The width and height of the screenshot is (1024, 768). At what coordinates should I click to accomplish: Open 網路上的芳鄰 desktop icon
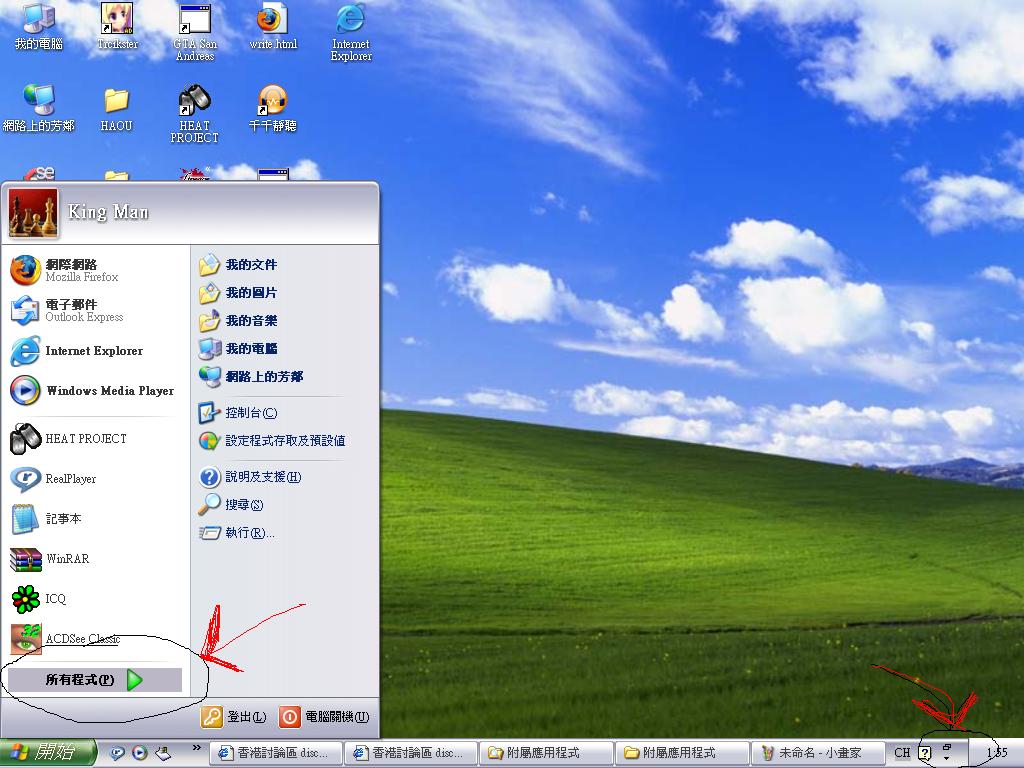tap(39, 108)
